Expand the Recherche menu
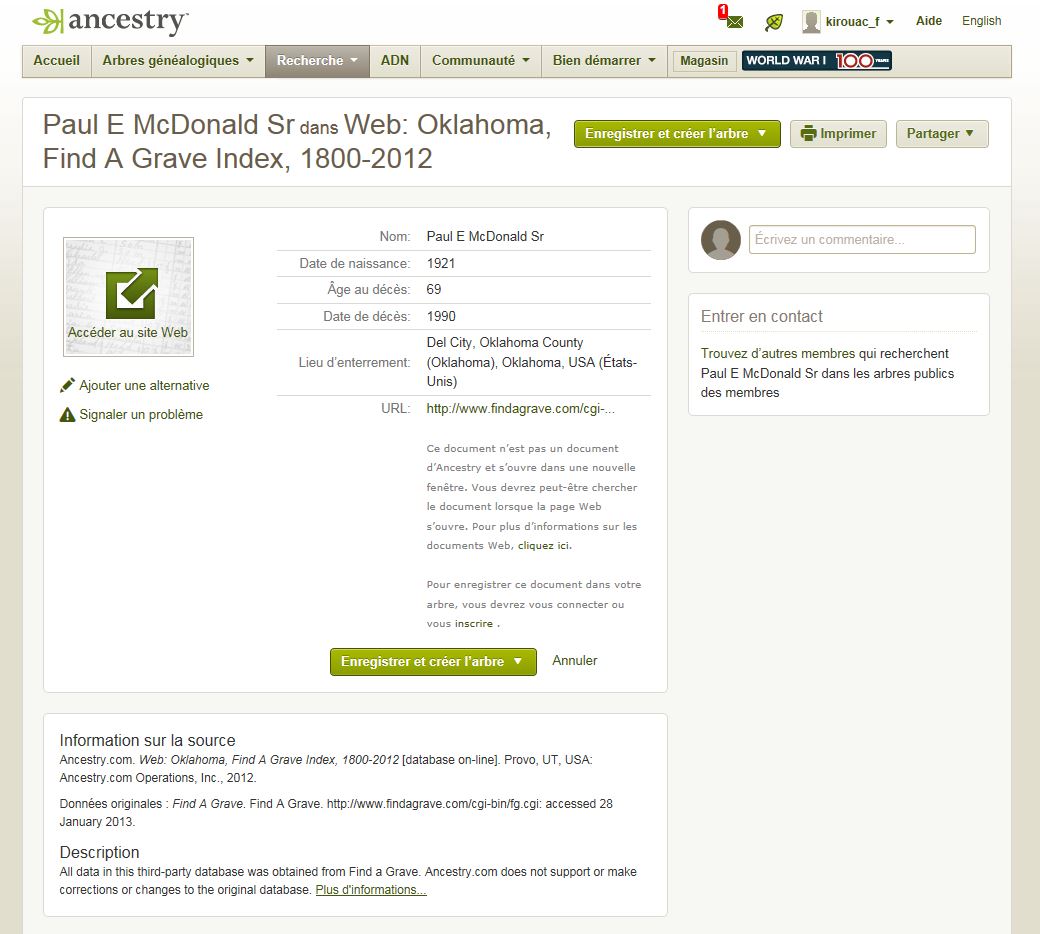This screenshot has width=1040, height=934. (317, 60)
